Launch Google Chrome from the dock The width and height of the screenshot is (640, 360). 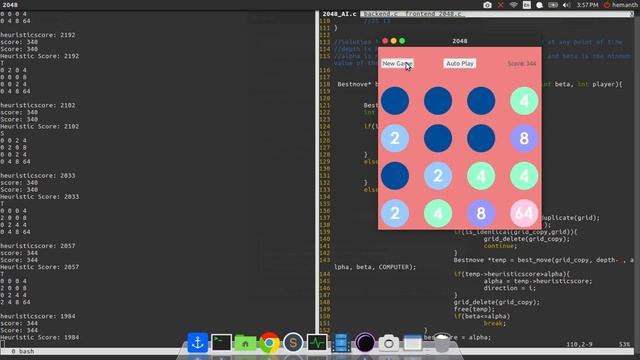269,342
